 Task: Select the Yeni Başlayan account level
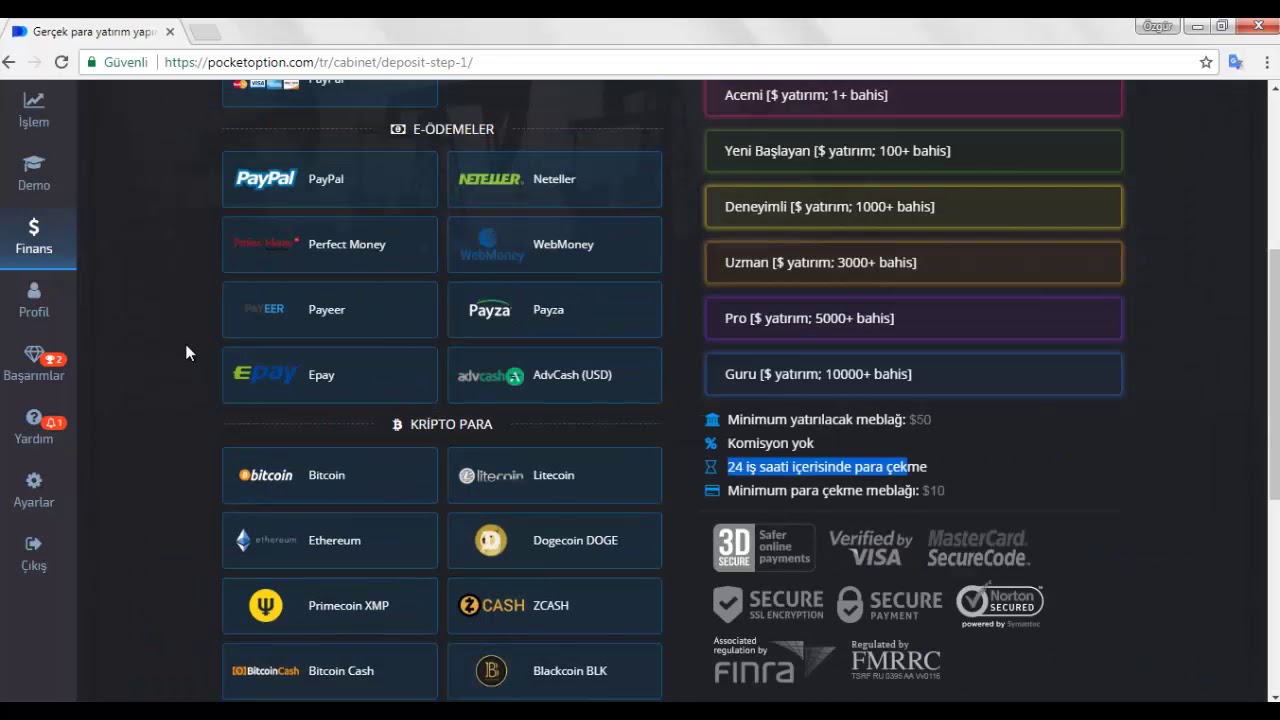click(x=913, y=151)
